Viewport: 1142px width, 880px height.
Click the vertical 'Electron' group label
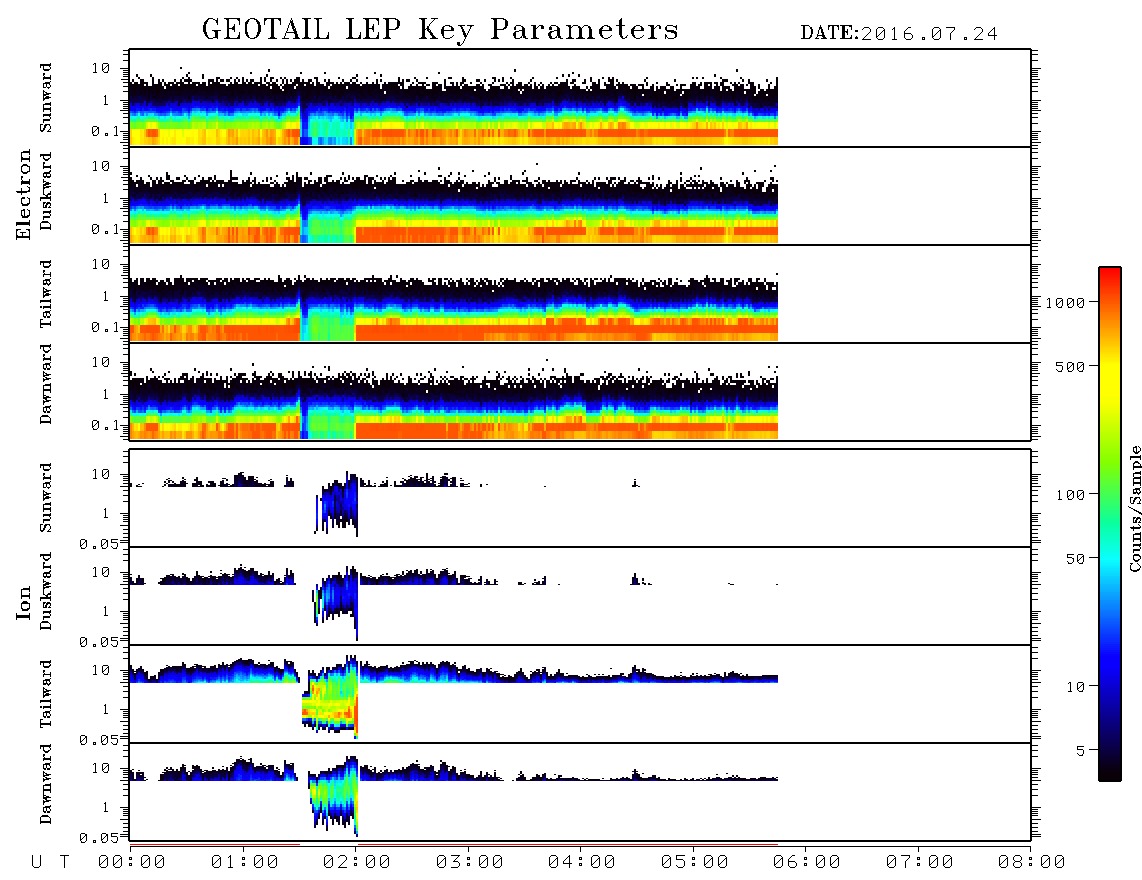[x=24, y=195]
